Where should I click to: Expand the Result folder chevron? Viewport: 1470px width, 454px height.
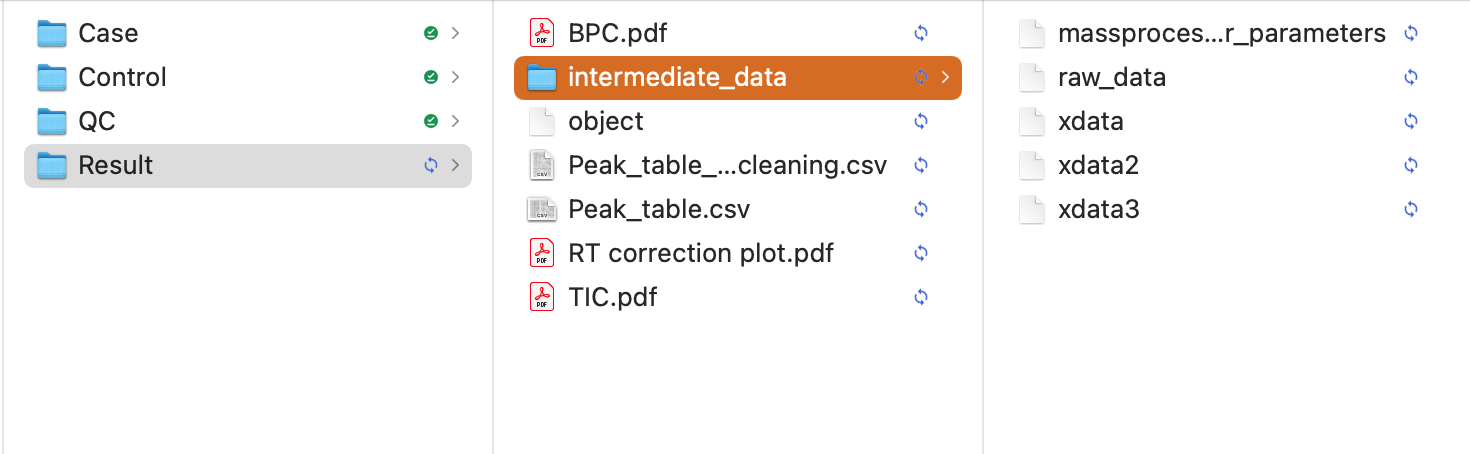(x=456, y=165)
